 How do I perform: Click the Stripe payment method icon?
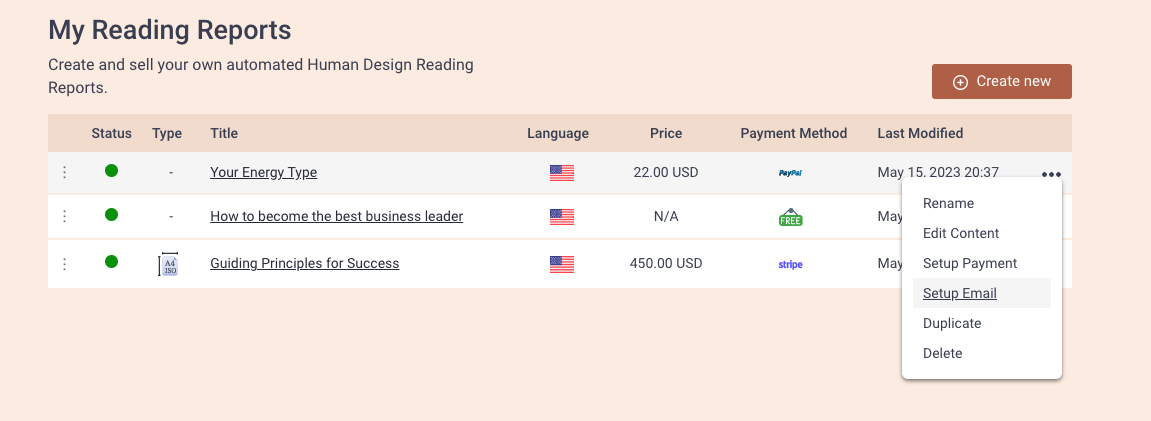tap(791, 264)
